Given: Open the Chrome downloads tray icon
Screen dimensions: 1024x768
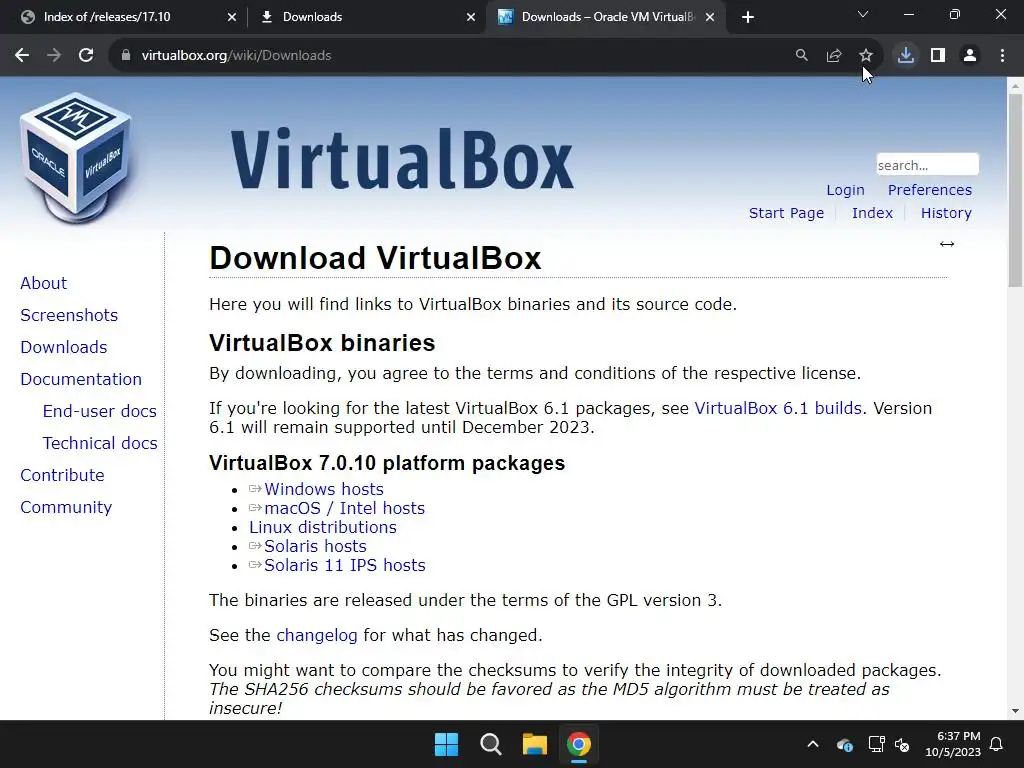Looking at the screenshot, I should tap(906, 56).
